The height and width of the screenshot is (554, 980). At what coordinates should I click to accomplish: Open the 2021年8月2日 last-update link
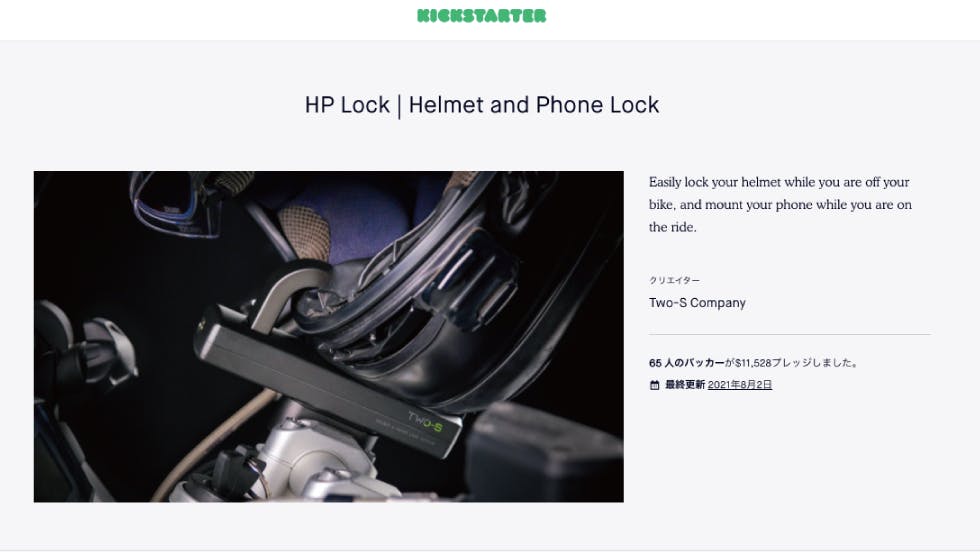[x=739, y=385]
